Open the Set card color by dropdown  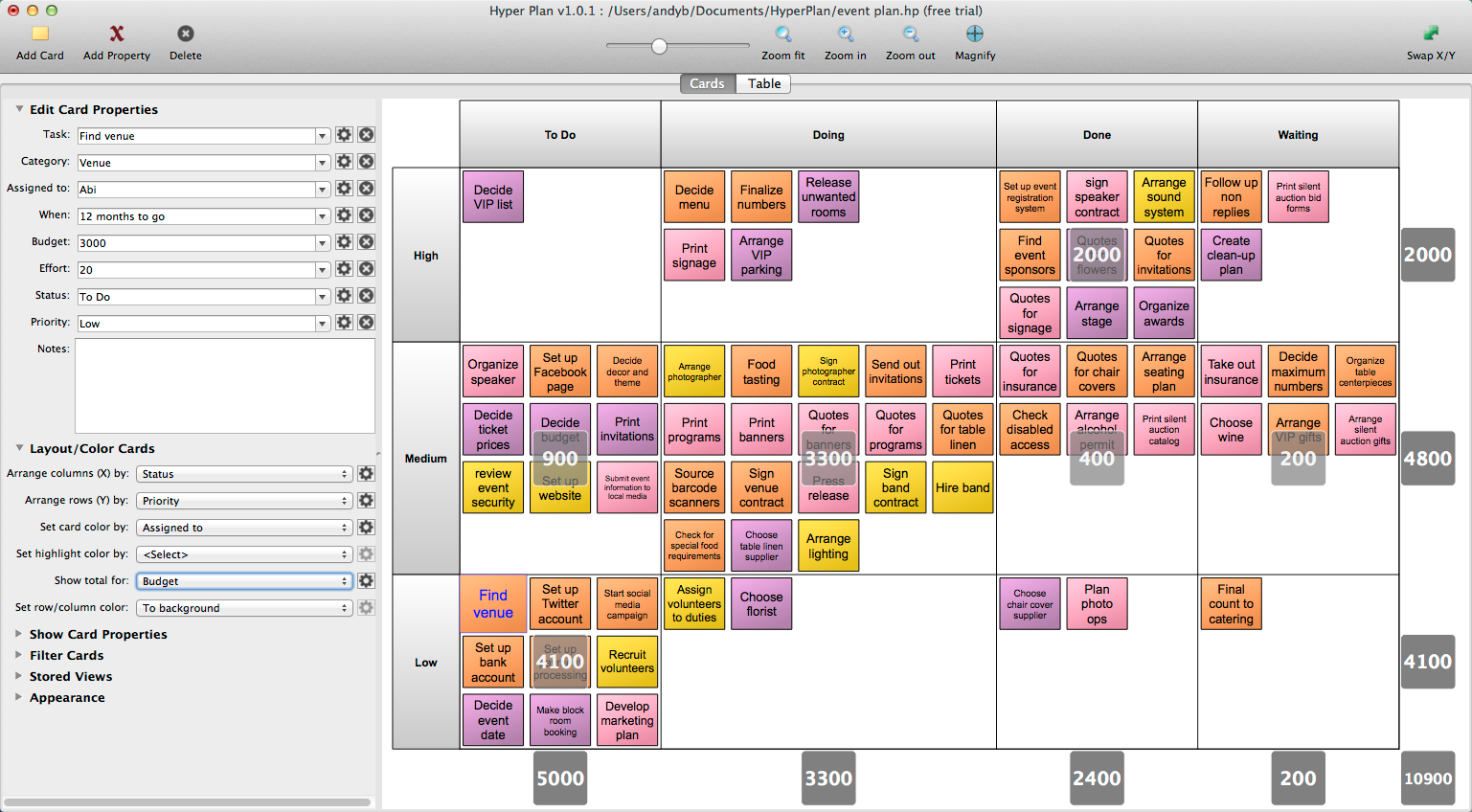tap(244, 528)
